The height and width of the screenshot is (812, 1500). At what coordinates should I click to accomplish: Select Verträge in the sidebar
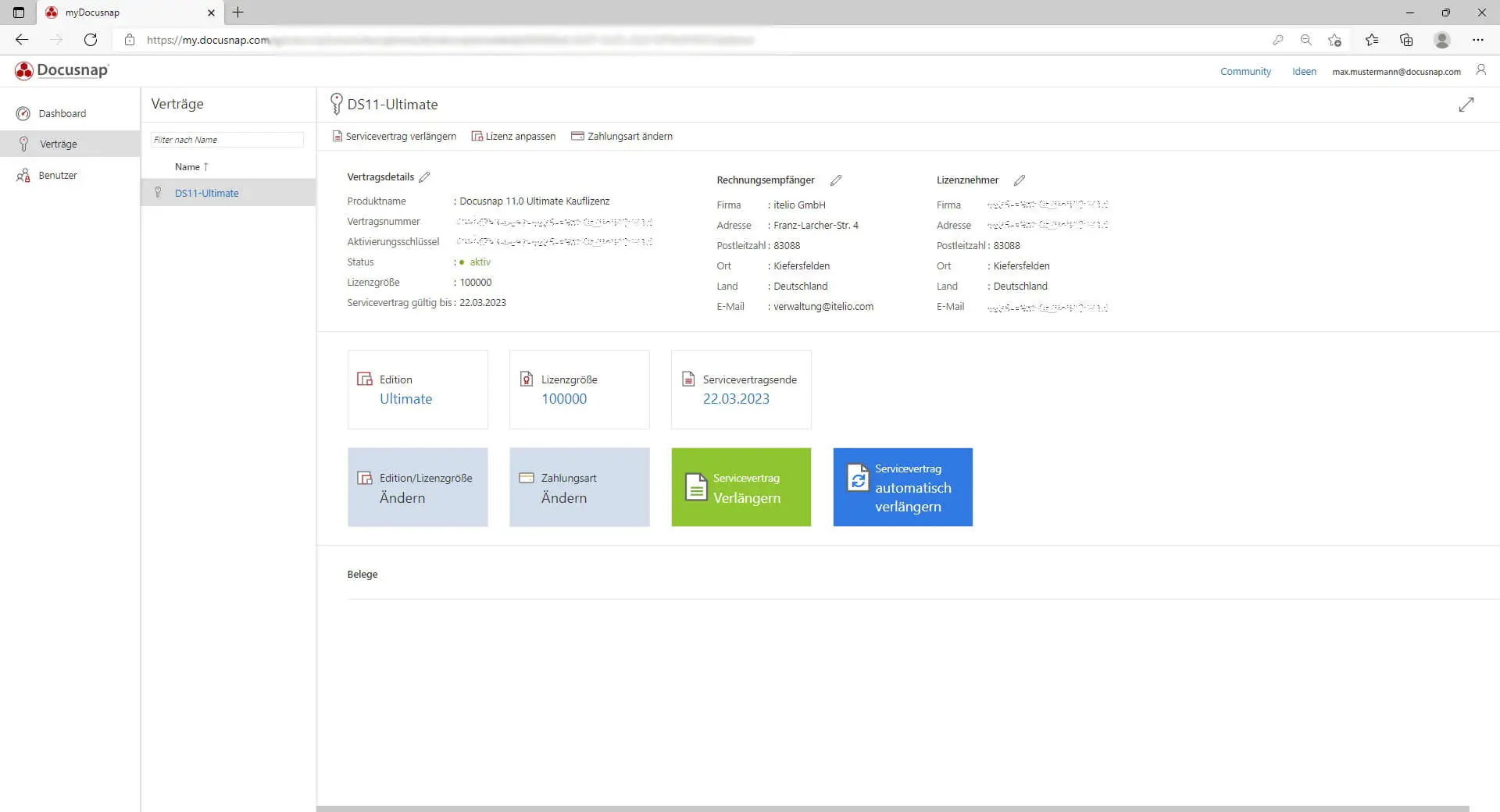[70, 144]
